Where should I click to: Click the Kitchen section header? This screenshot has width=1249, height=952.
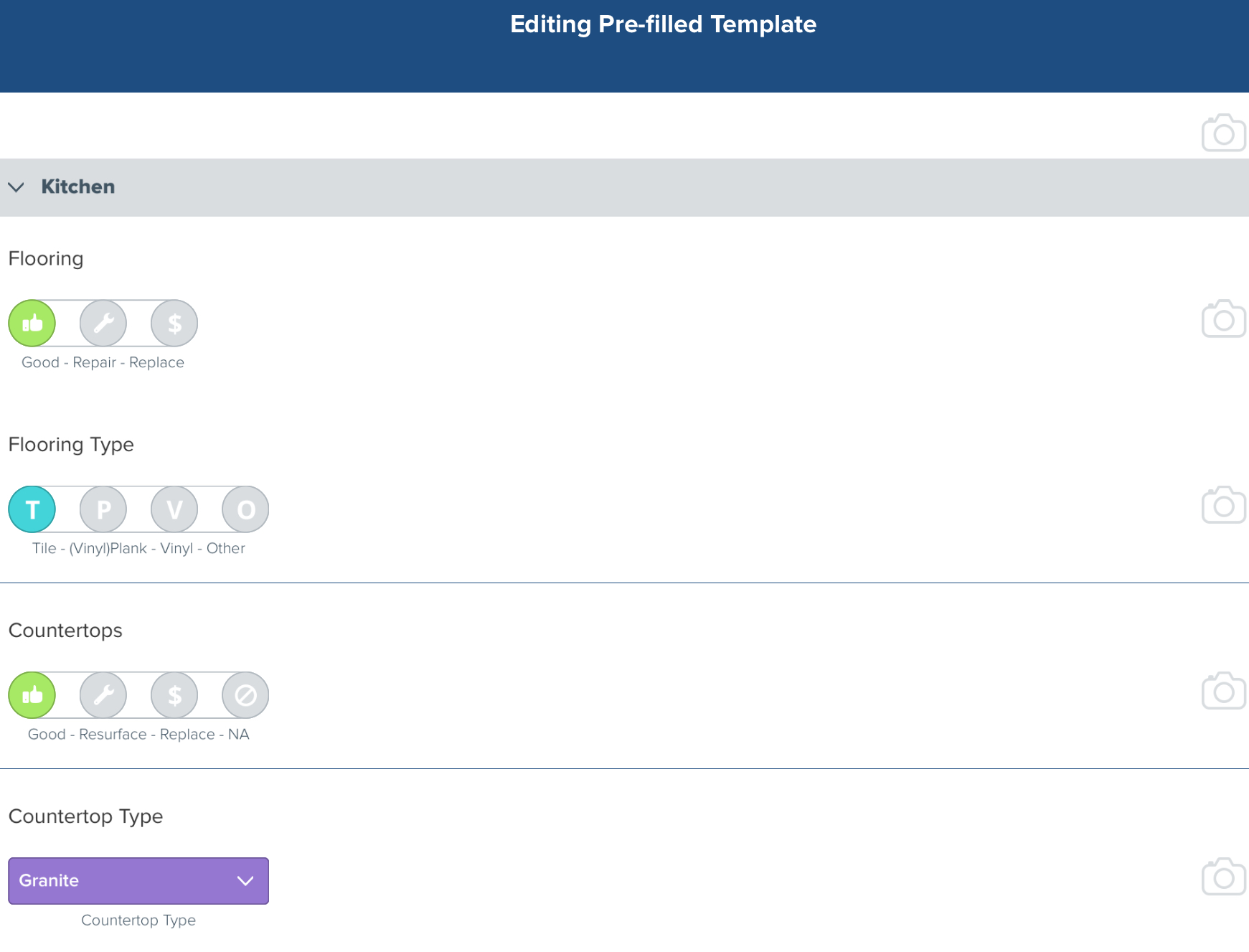pos(624,187)
